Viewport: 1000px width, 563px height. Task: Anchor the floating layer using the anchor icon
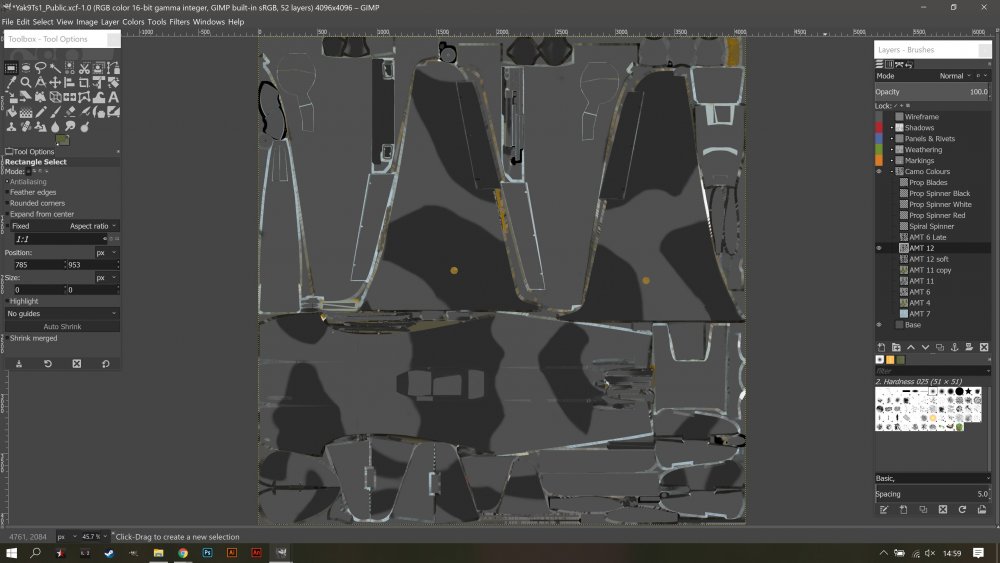[955, 347]
